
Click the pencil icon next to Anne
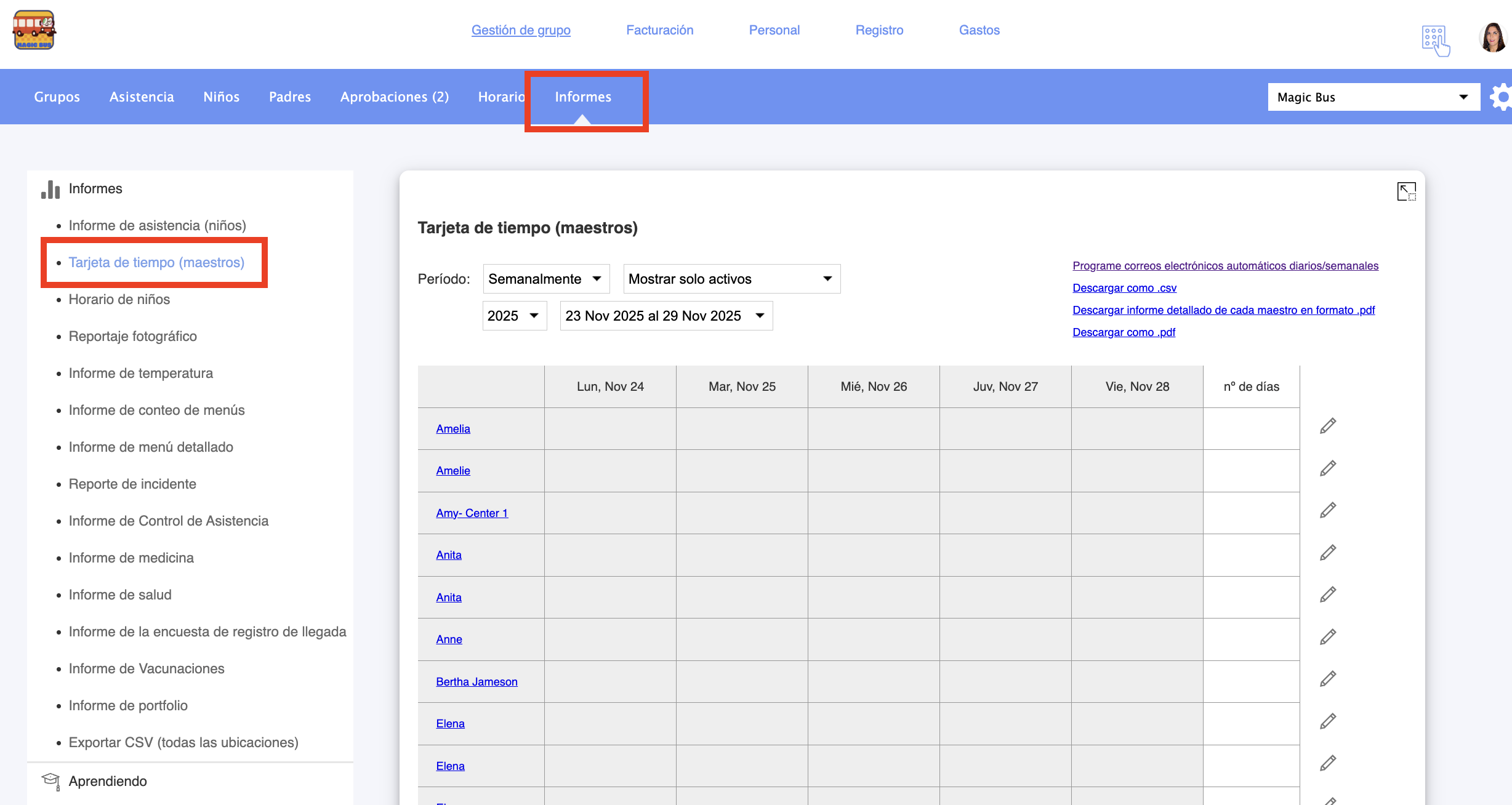(x=1328, y=637)
